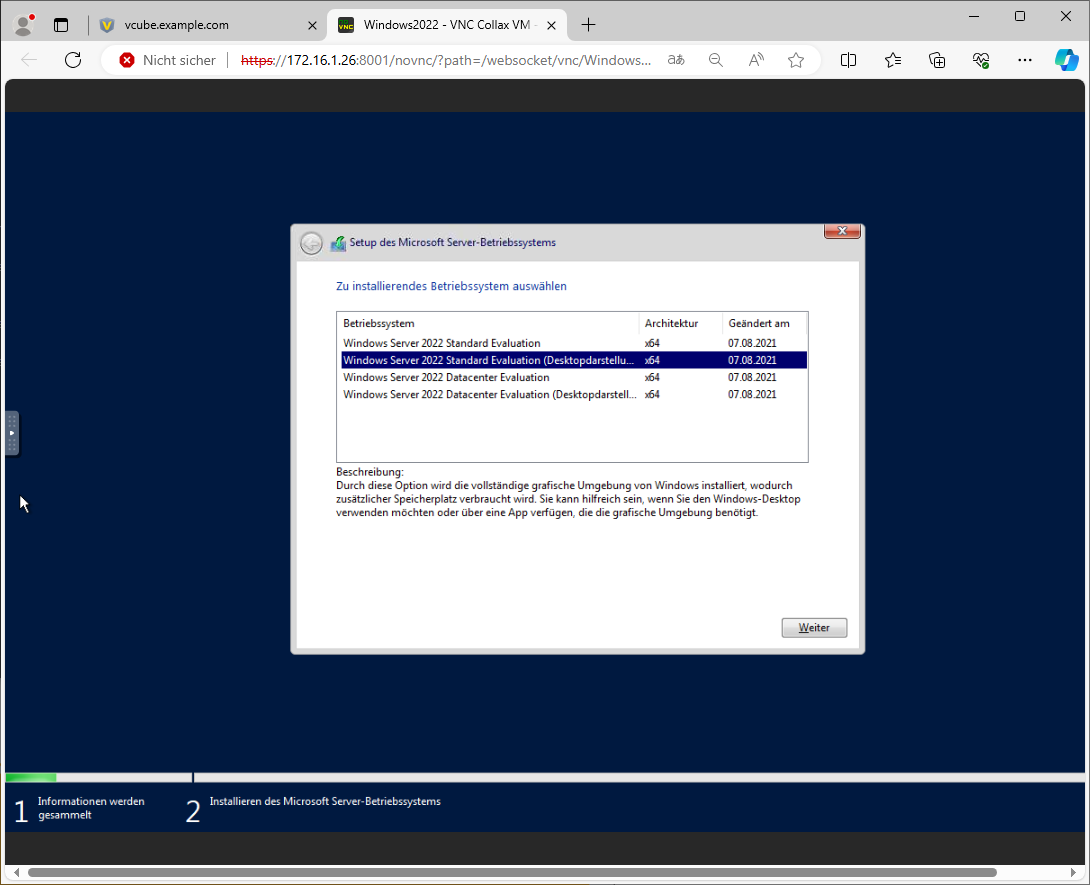Add this page to favorites
The width and height of the screenshot is (1090, 885).
click(796, 60)
